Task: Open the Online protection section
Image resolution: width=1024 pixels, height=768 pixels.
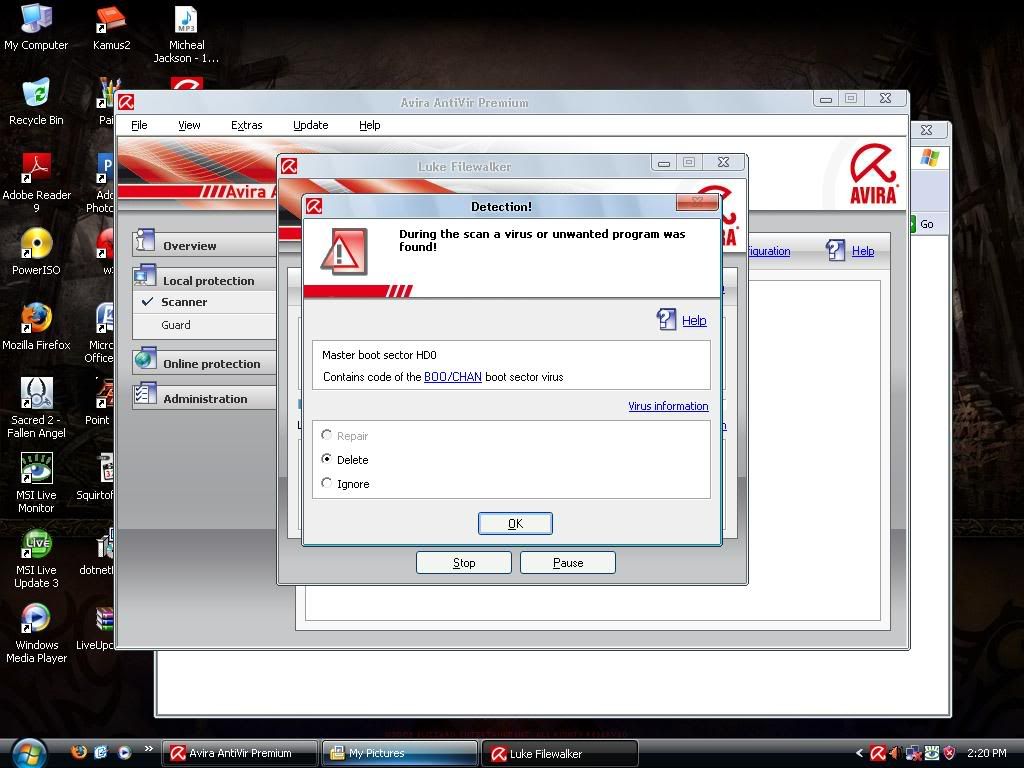Action: (x=204, y=362)
